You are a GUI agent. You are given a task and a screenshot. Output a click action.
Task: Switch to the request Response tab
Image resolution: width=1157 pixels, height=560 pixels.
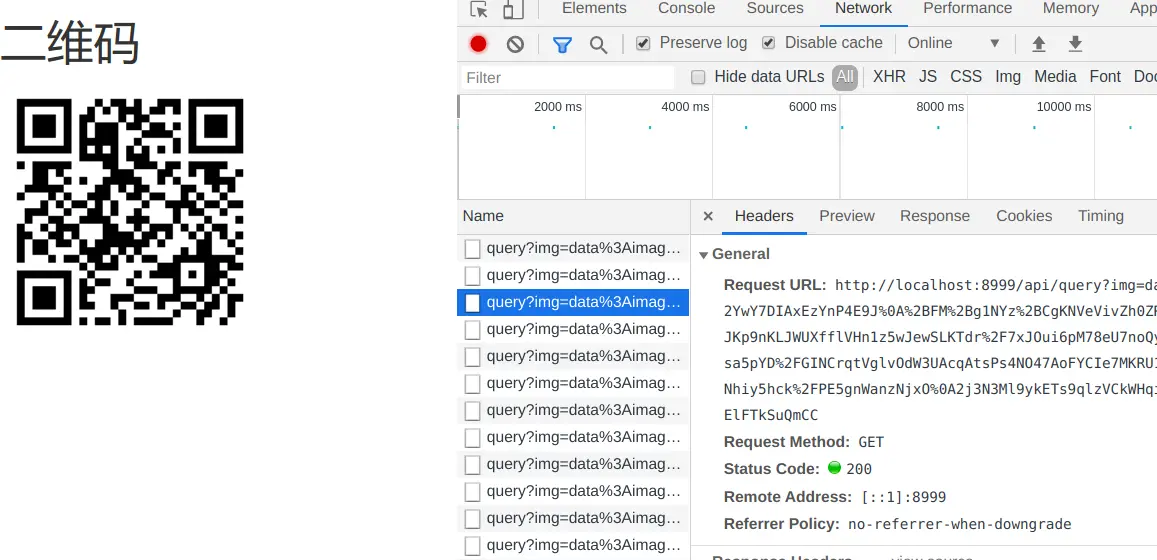click(935, 216)
